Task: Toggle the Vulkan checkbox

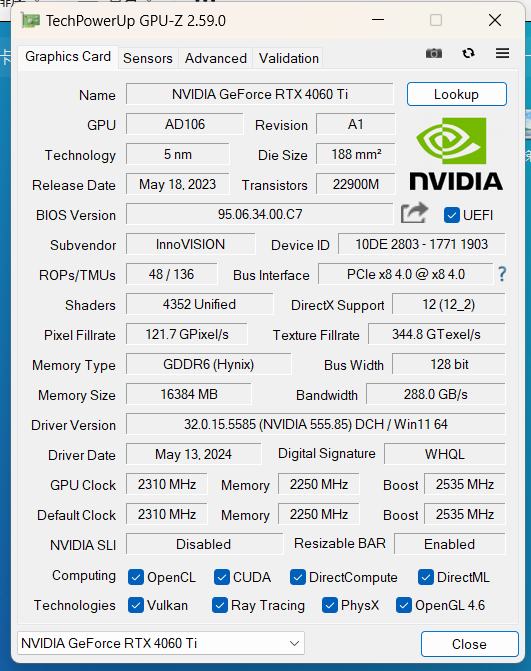Action: 136,605
